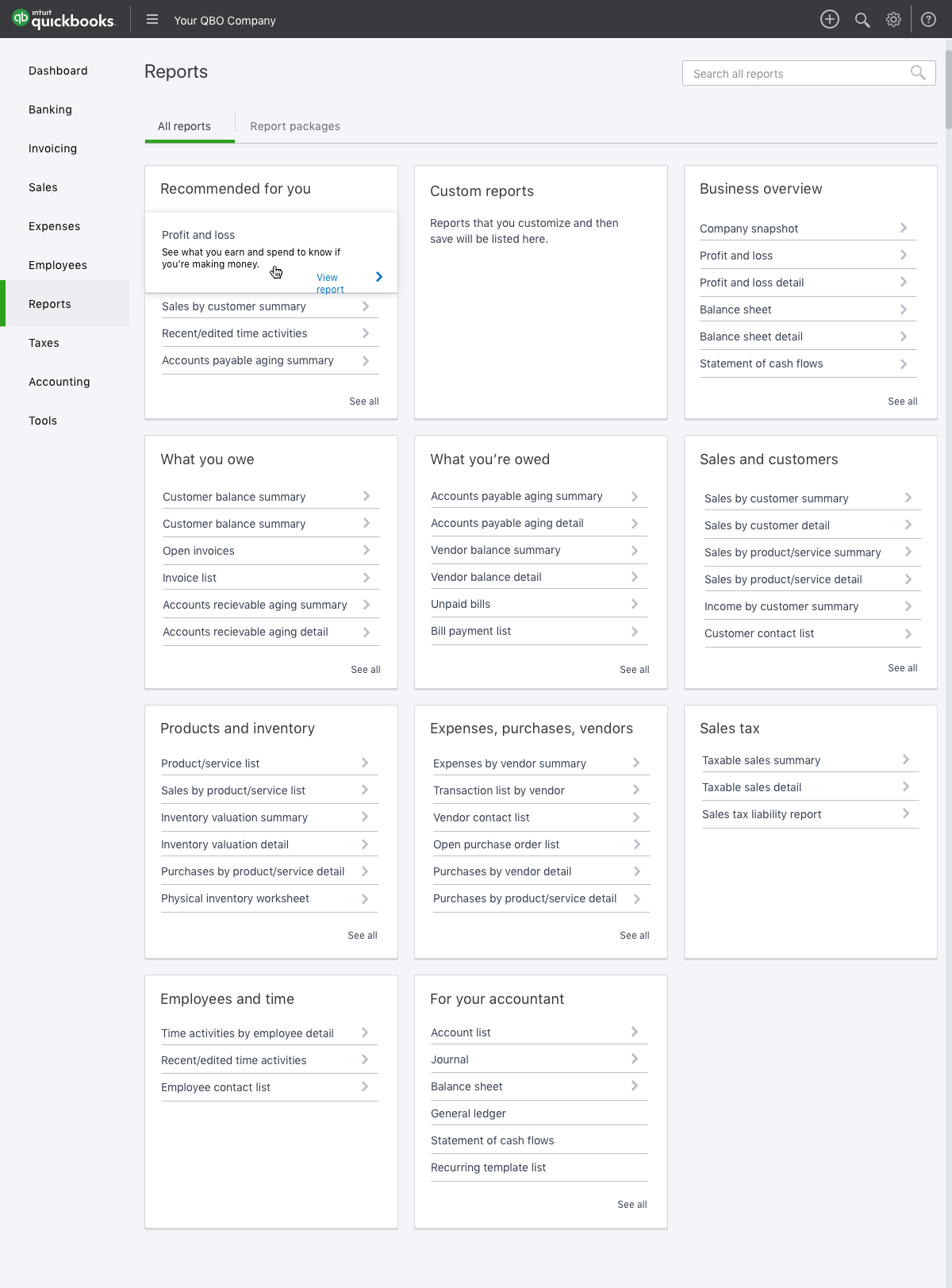Click the View report link
Viewport: 952px width, 1288px height.
[330, 283]
